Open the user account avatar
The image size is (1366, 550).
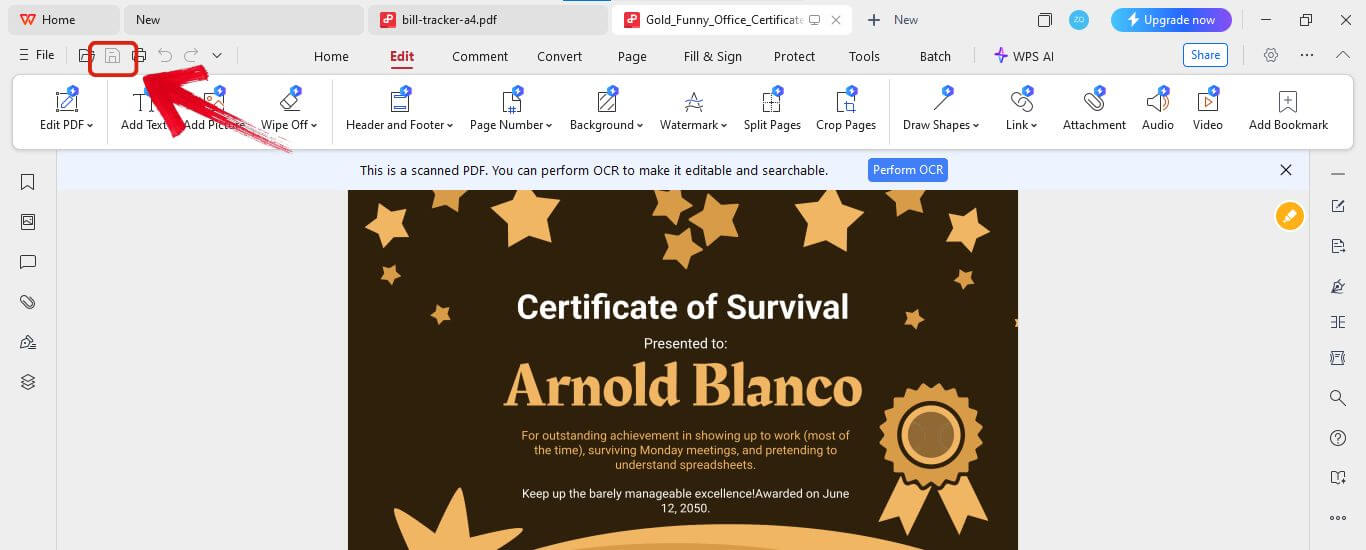(1078, 20)
